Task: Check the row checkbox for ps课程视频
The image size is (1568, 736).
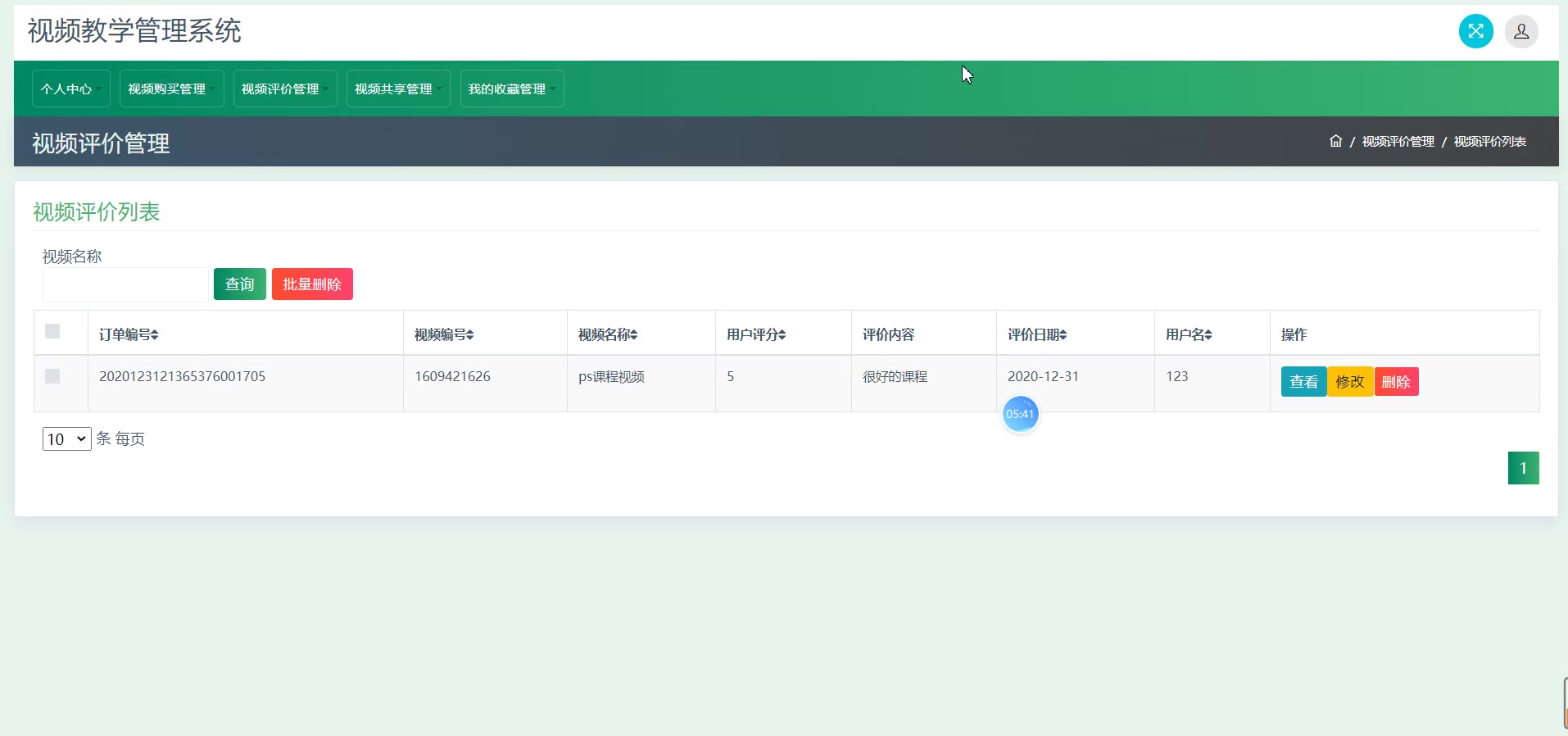Action: pyautogui.click(x=52, y=376)
